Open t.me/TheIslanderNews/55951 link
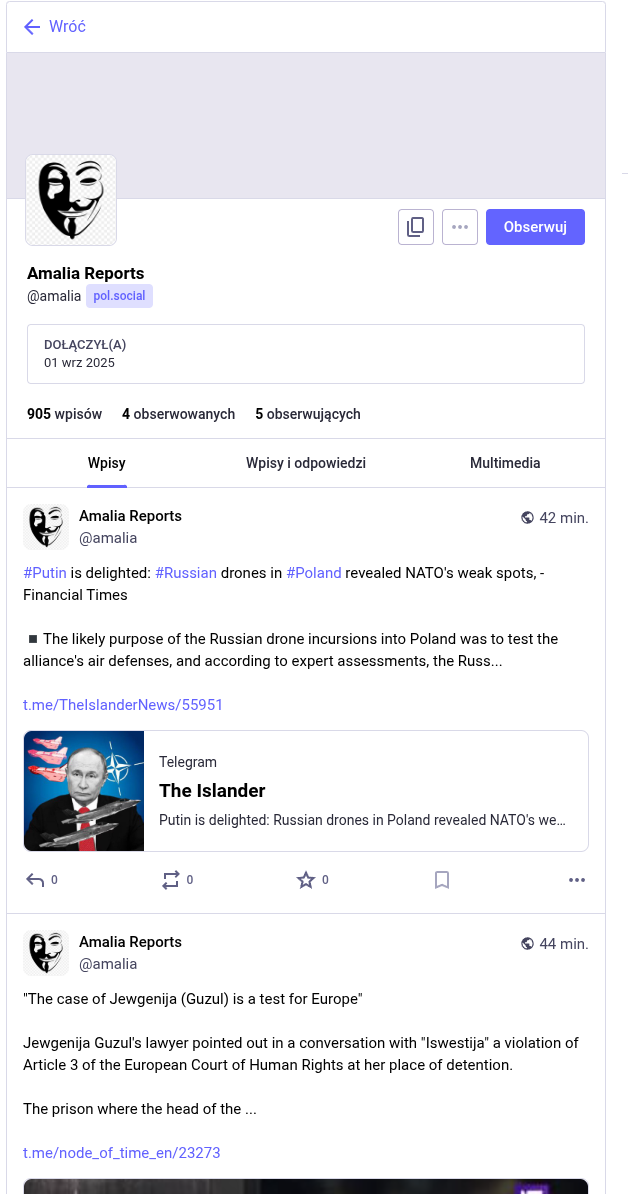Image resolution: width=628 pixels, height=1194 pixels. pyautogui.click(x=123, y=705)
